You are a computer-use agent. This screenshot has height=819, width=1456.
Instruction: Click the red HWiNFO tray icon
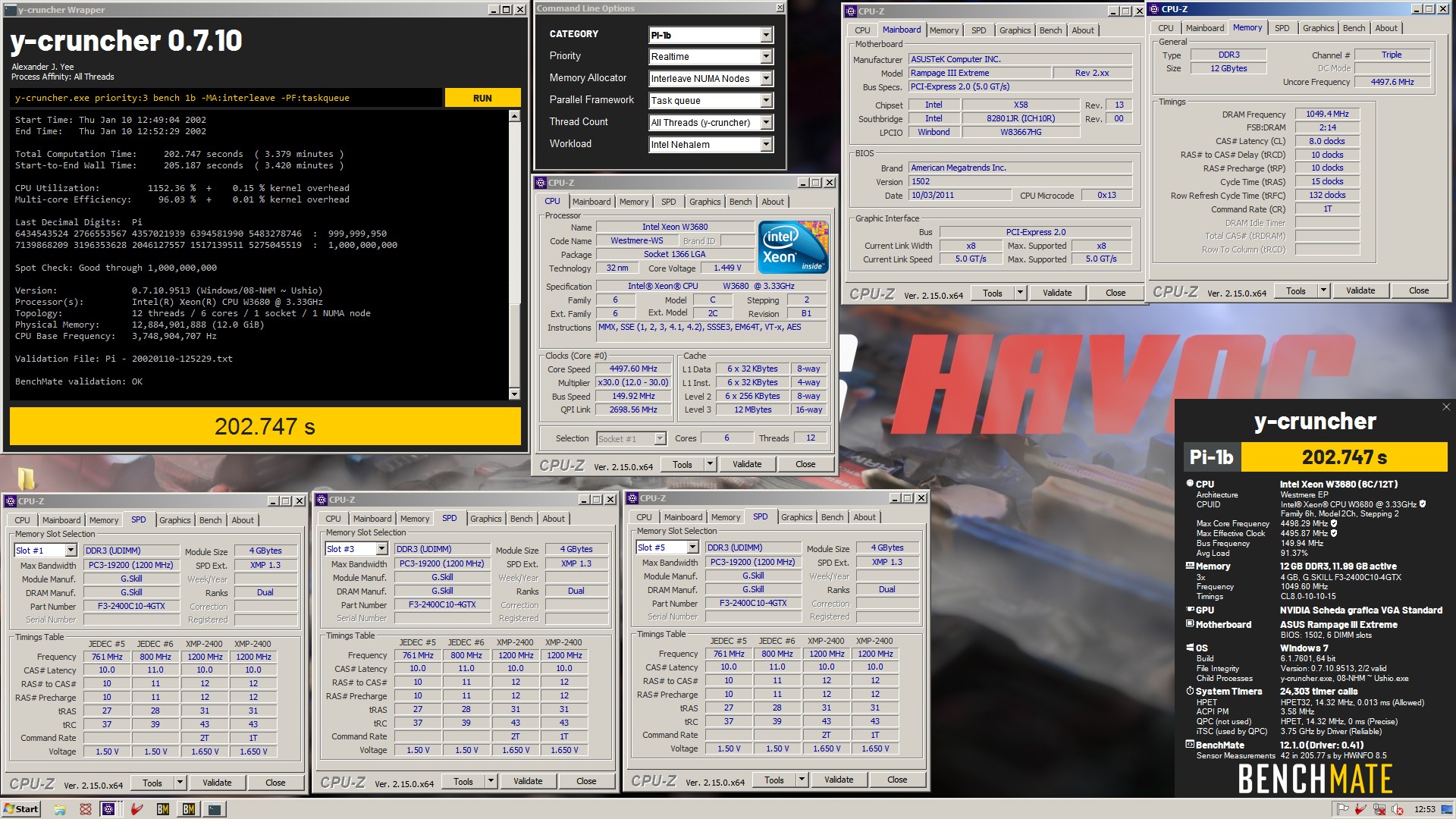[x=1362, y=809]
